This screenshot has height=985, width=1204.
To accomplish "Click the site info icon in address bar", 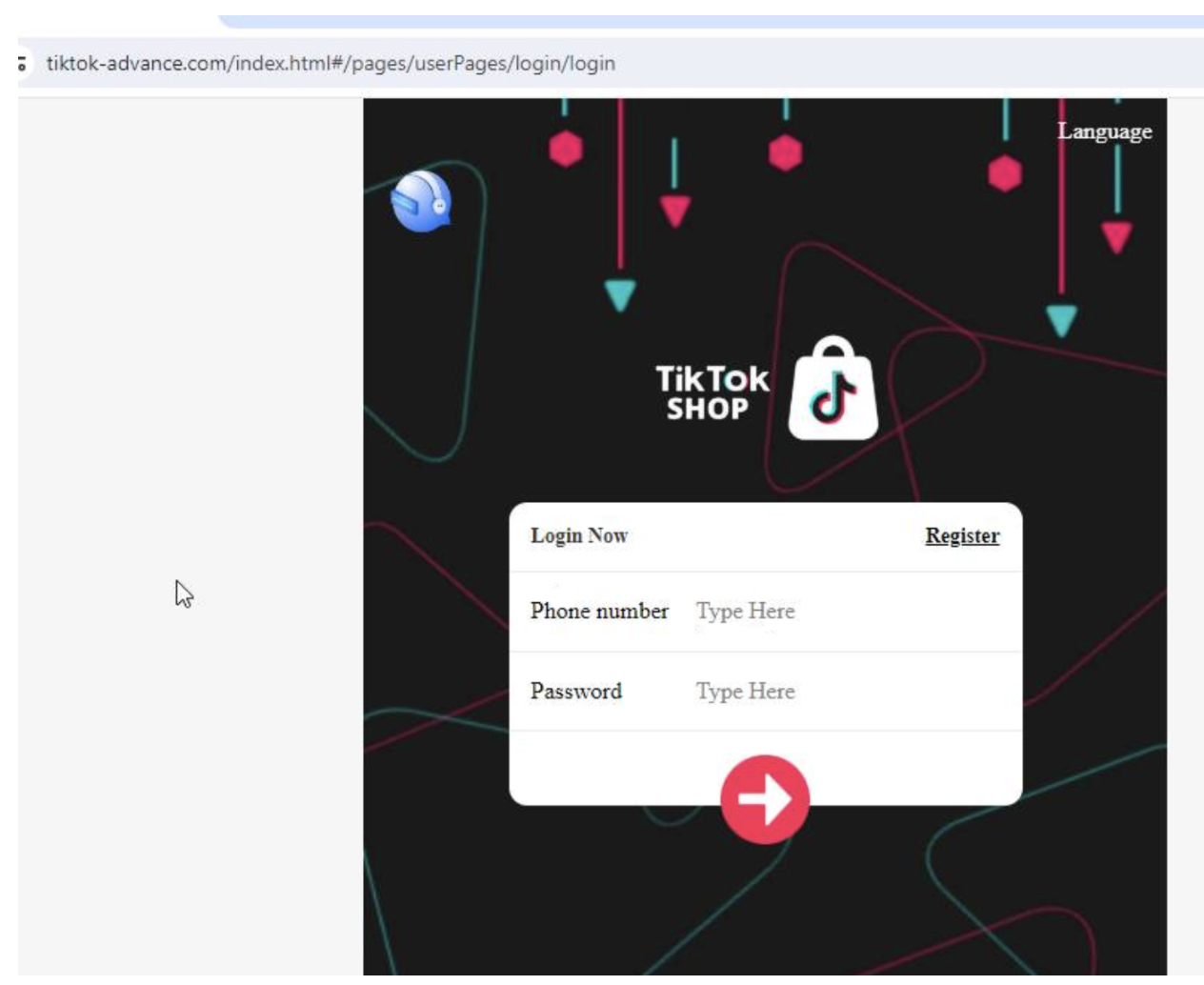I will [x=21, y=64].
